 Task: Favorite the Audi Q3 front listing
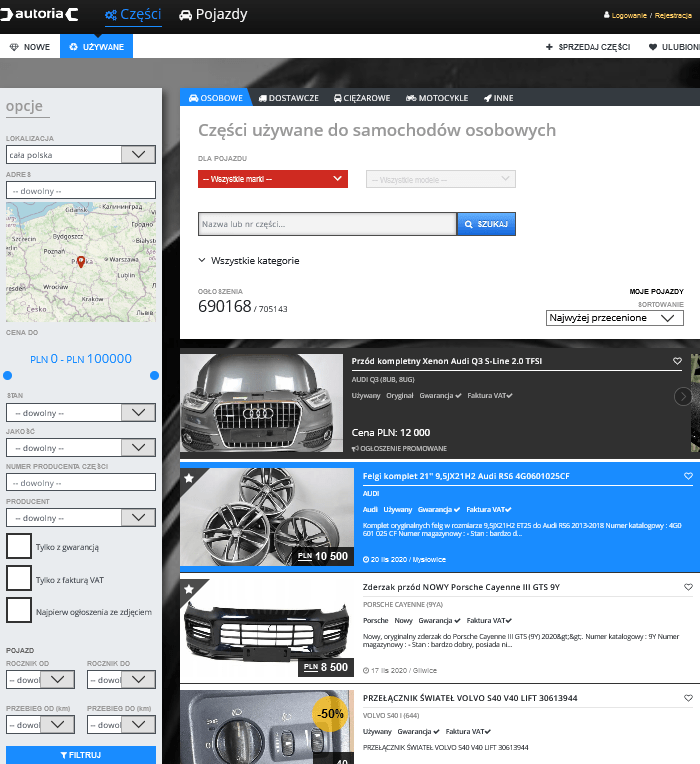click(677, 361)
